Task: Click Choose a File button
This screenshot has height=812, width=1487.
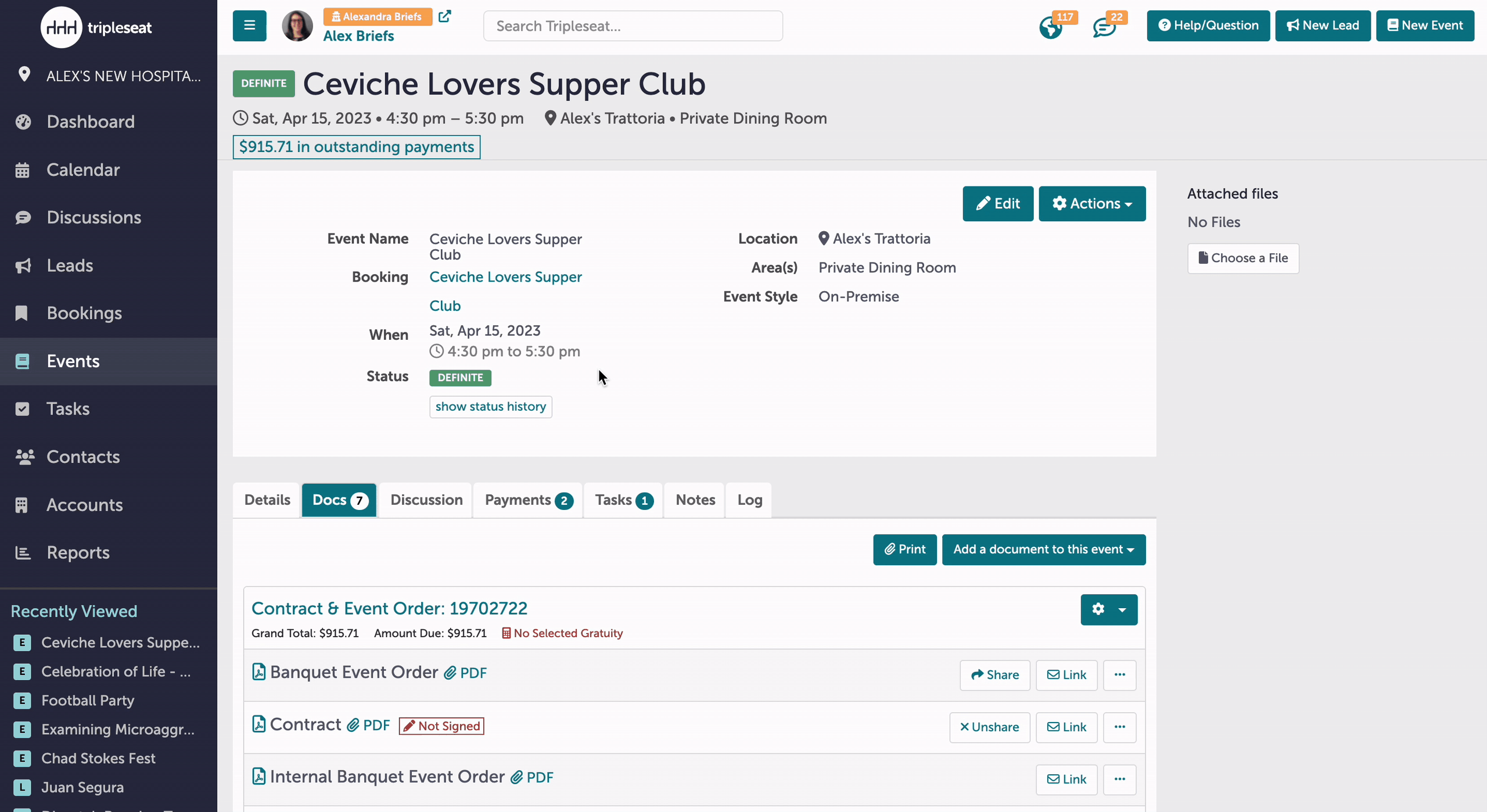Action: (x=1243, y=258)
